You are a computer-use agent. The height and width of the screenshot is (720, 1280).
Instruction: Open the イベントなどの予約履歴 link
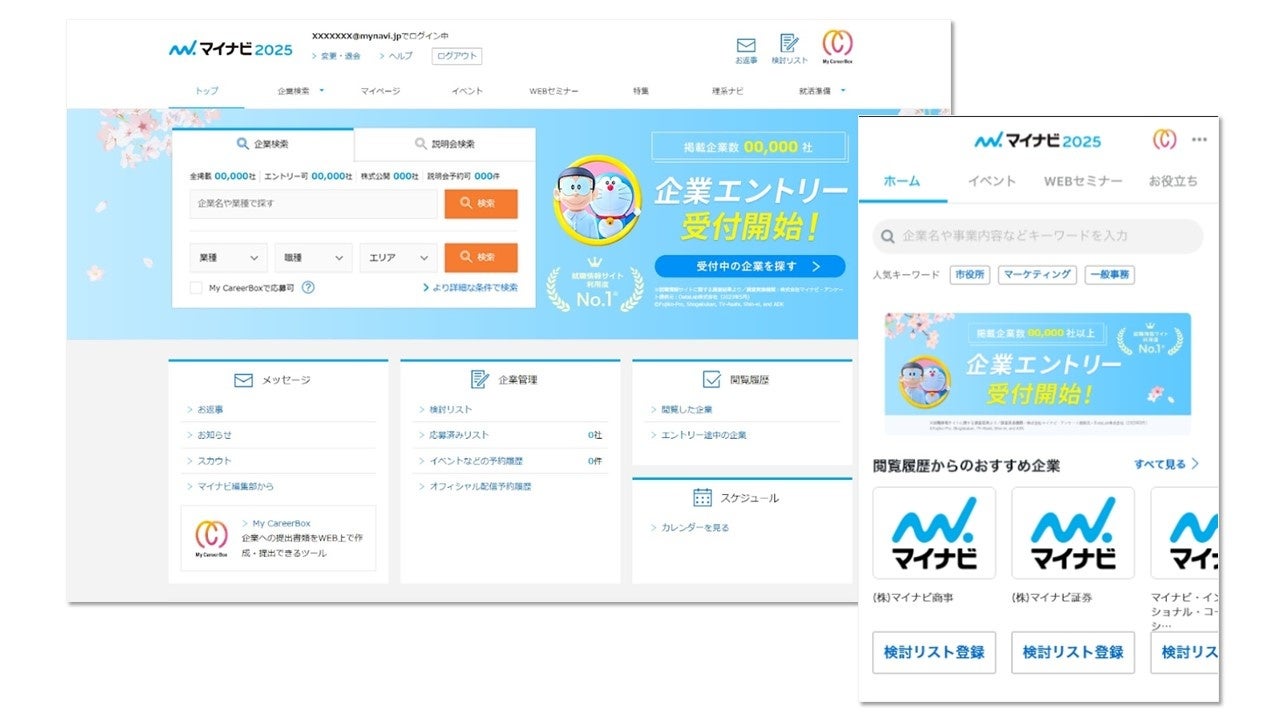pos(470,461)
